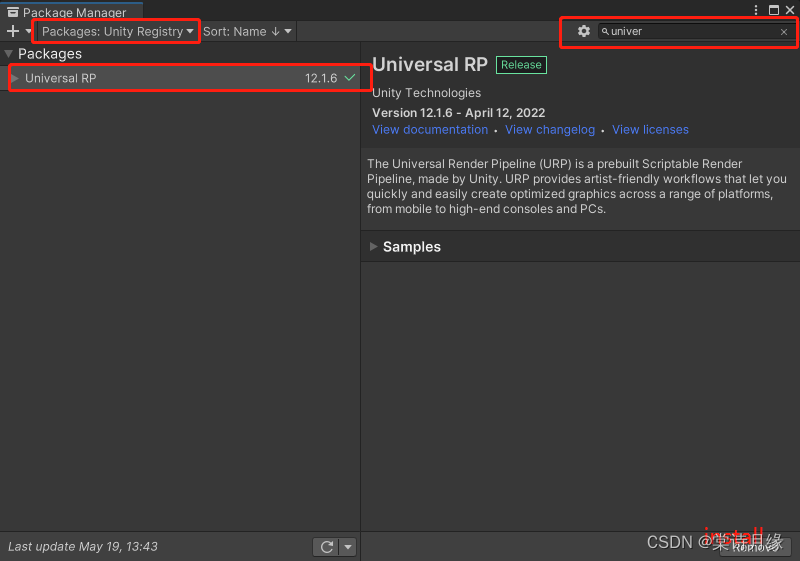Click the version 12.1.6 in list
800x561 pixels.
click(x=321, y=78)
